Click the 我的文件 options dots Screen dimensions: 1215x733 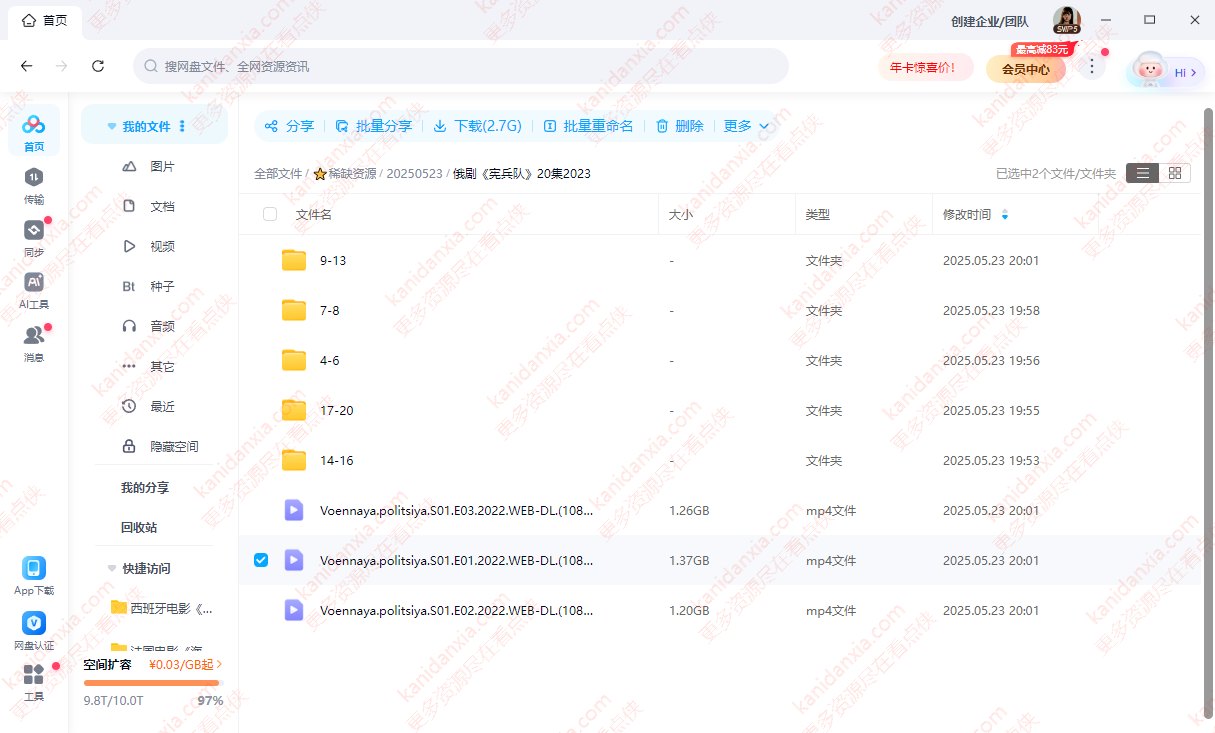(182, 126)
